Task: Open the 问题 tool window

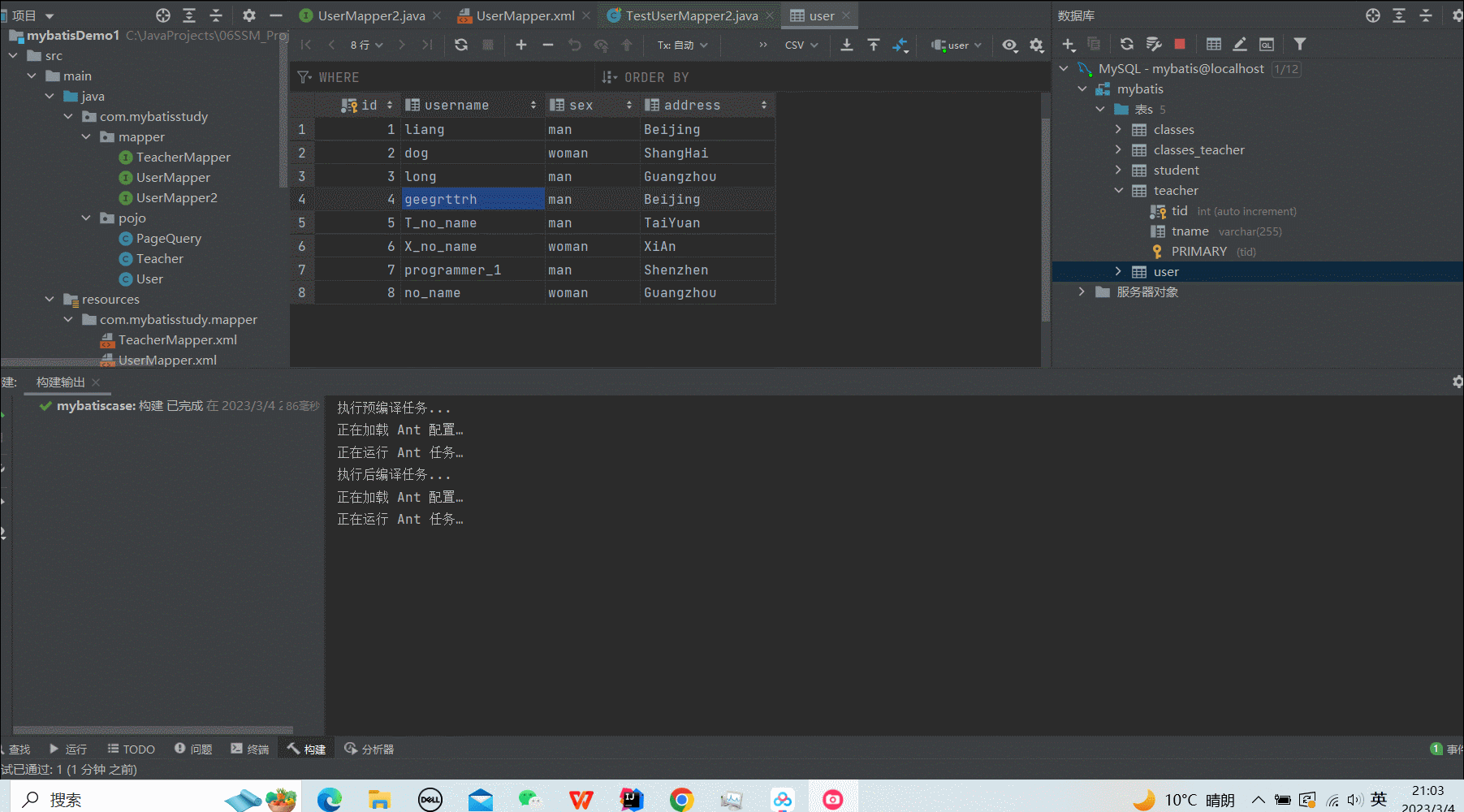Action: [192, 749]
